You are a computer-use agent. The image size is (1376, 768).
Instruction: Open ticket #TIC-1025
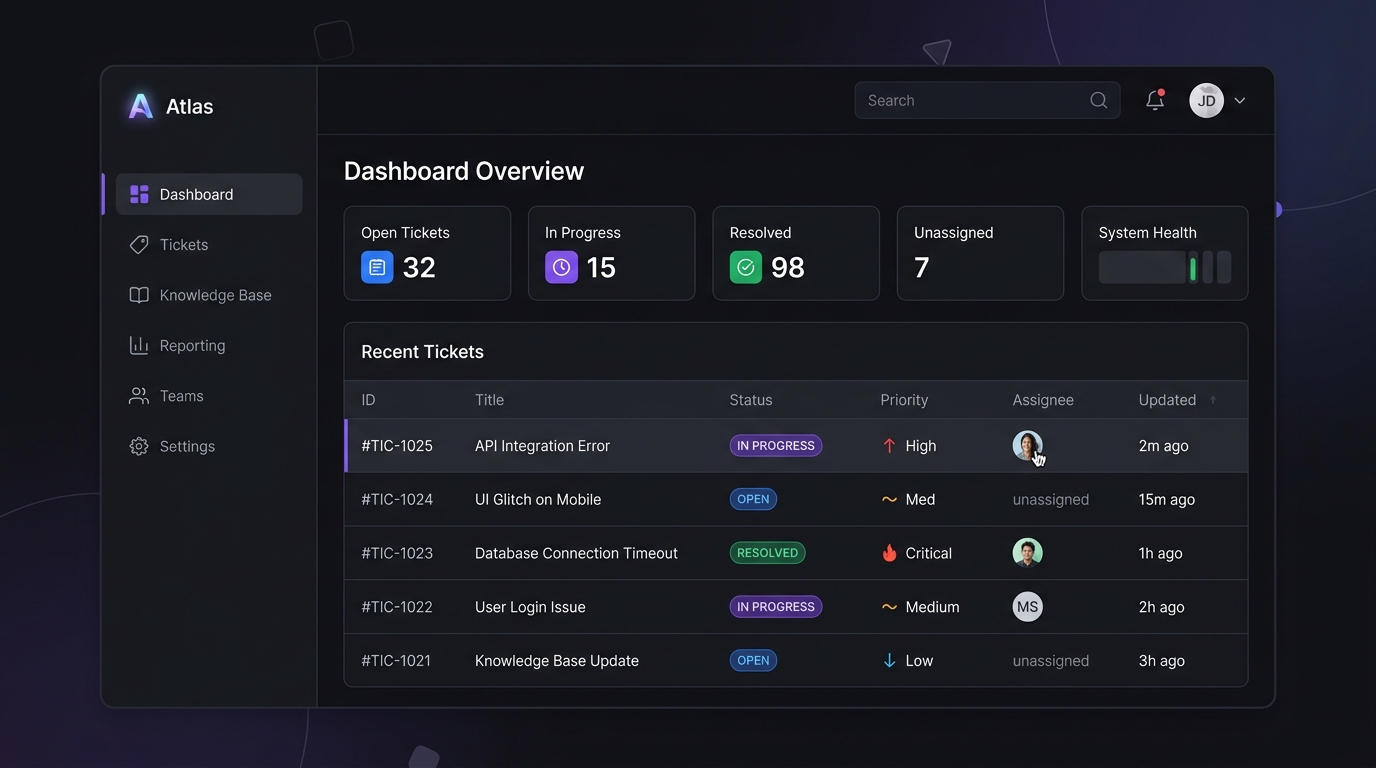[397, 446]
